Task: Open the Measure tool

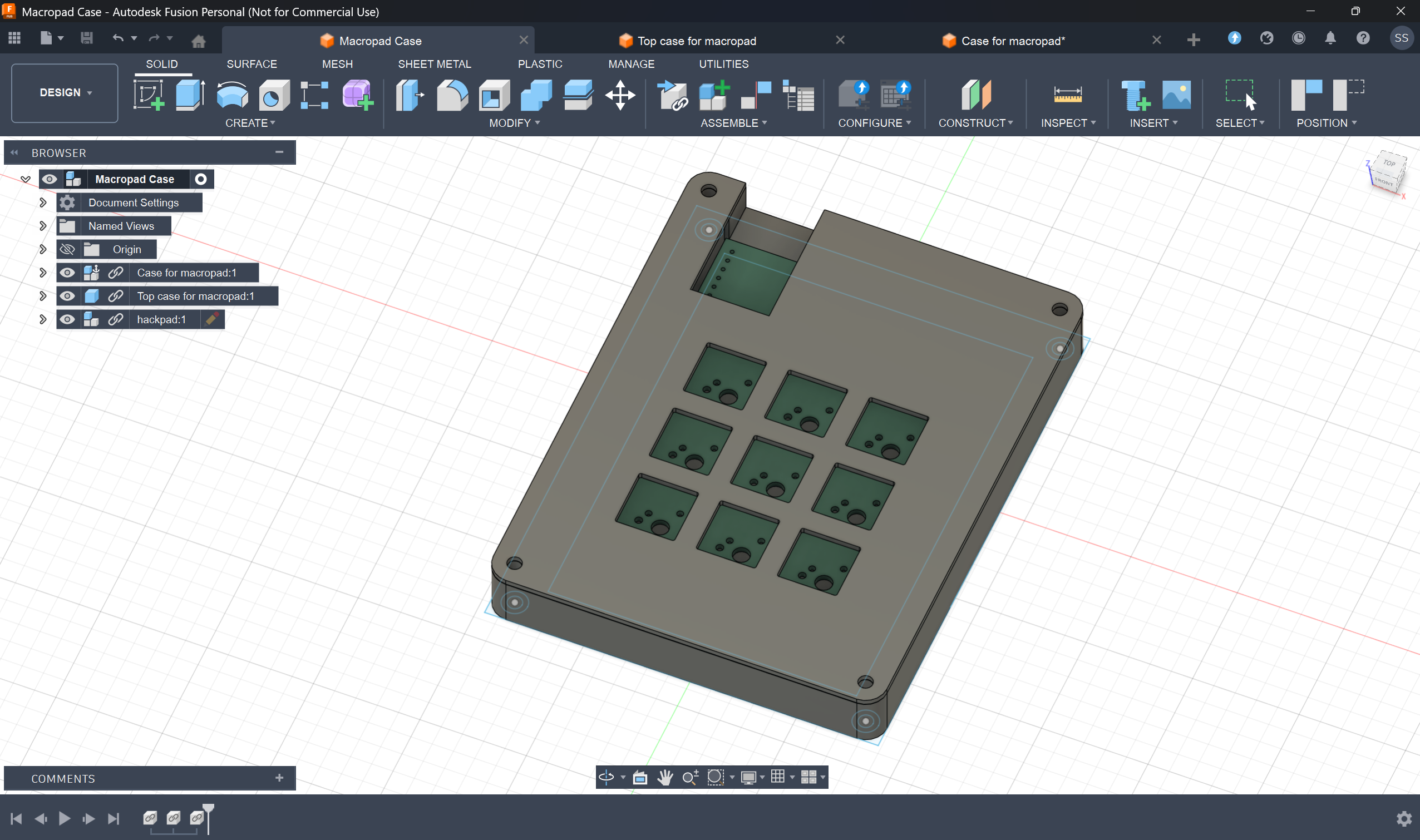Action: coord(1068,95)
